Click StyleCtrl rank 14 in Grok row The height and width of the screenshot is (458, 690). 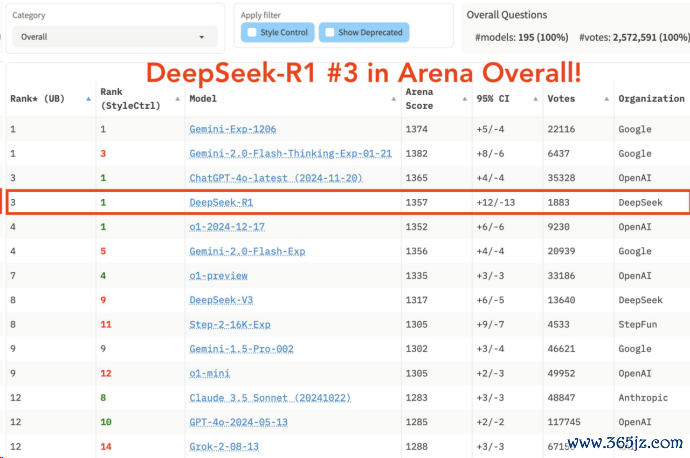106,447
